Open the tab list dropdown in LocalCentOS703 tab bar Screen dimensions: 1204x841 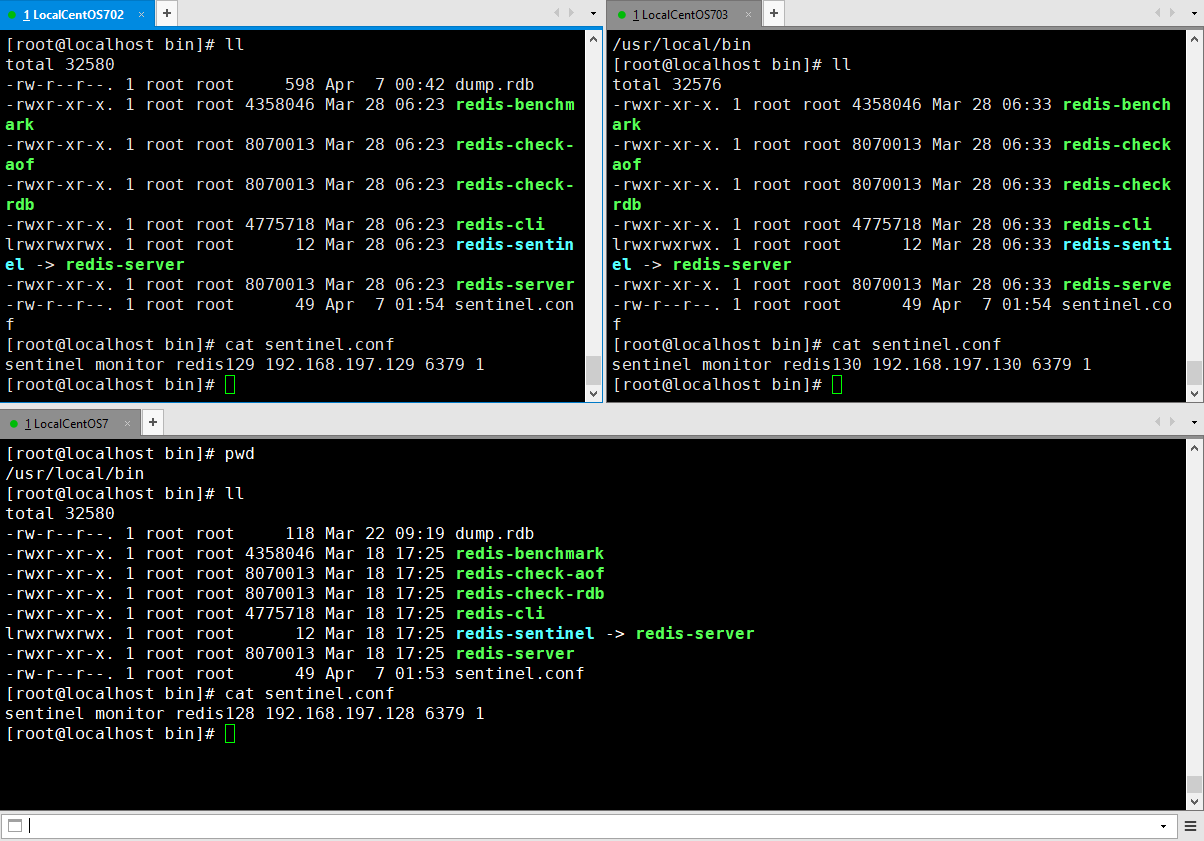point(1193,13)
